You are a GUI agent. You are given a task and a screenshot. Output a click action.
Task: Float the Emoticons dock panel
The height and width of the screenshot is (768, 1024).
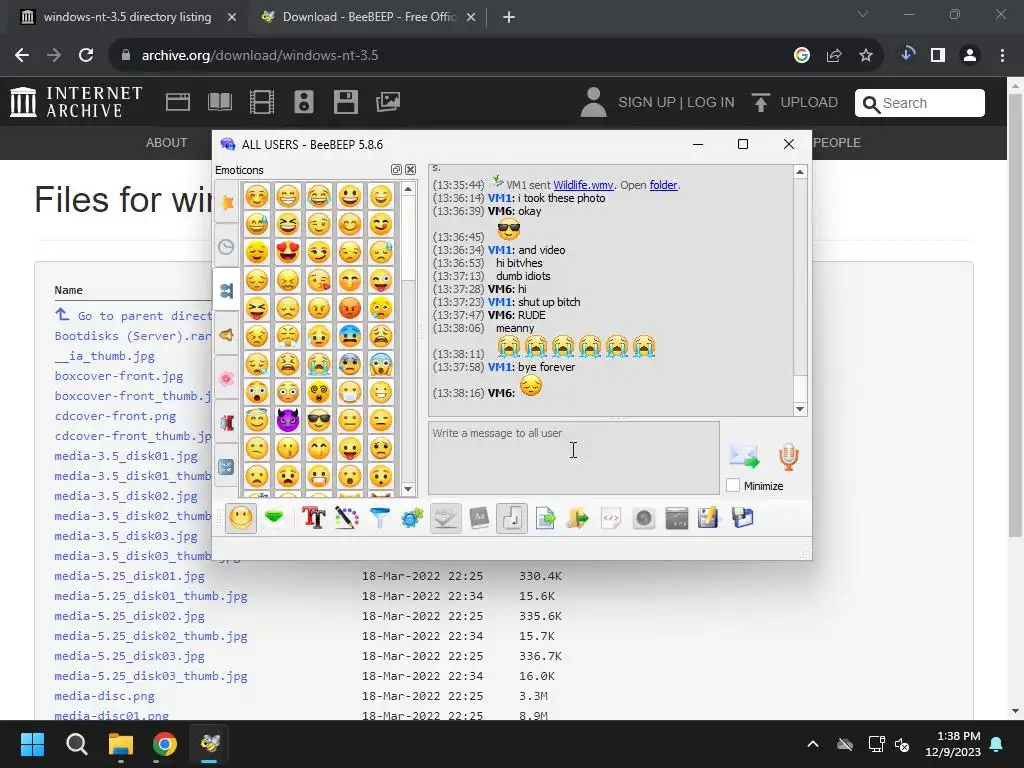click(x=396, y=170)
